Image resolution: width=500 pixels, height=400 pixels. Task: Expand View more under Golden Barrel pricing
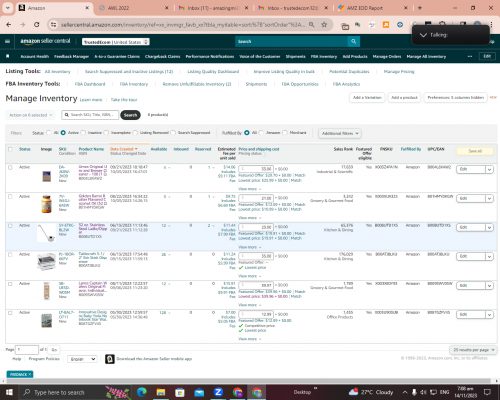point(250,218)
